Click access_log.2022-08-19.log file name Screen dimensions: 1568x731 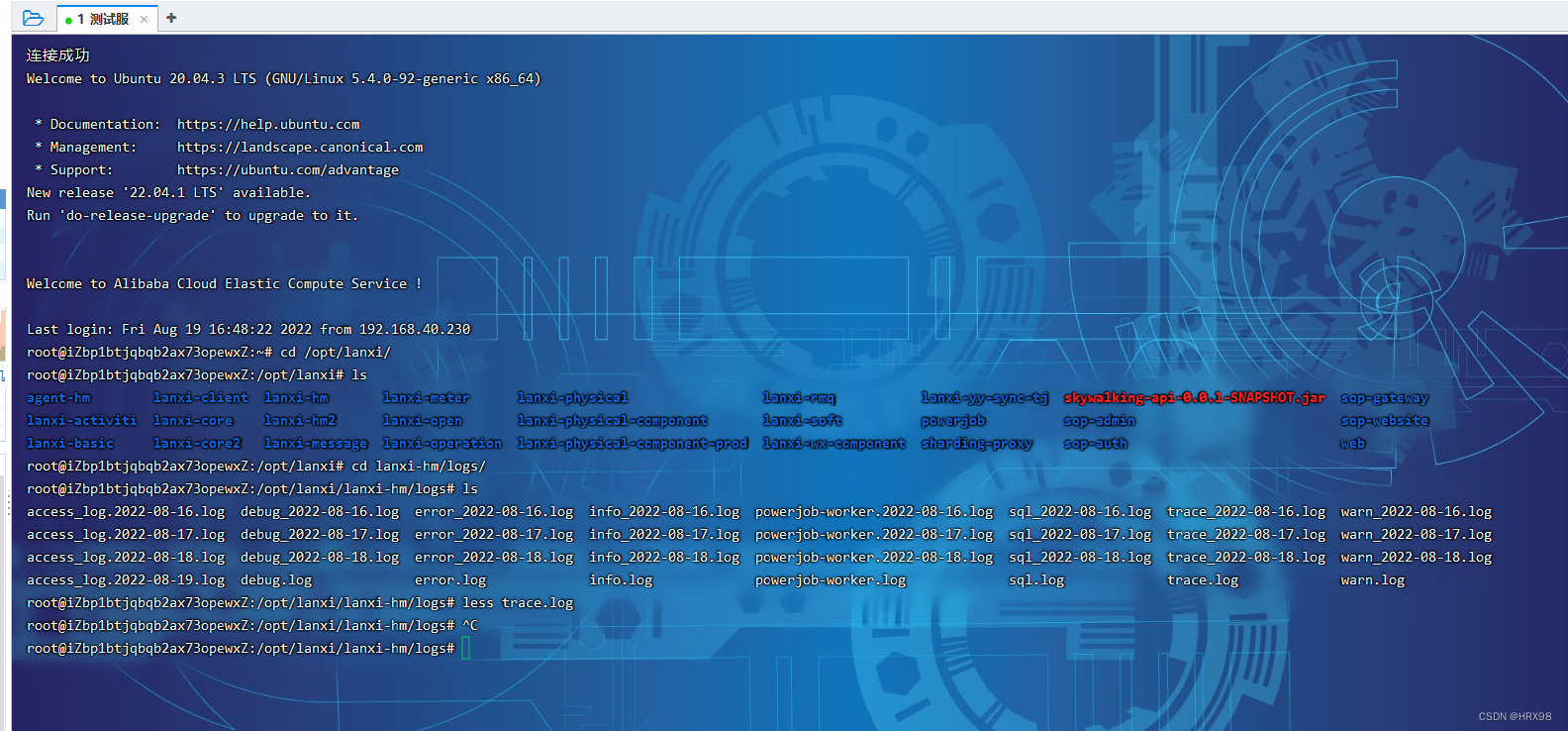click(126, 579)
